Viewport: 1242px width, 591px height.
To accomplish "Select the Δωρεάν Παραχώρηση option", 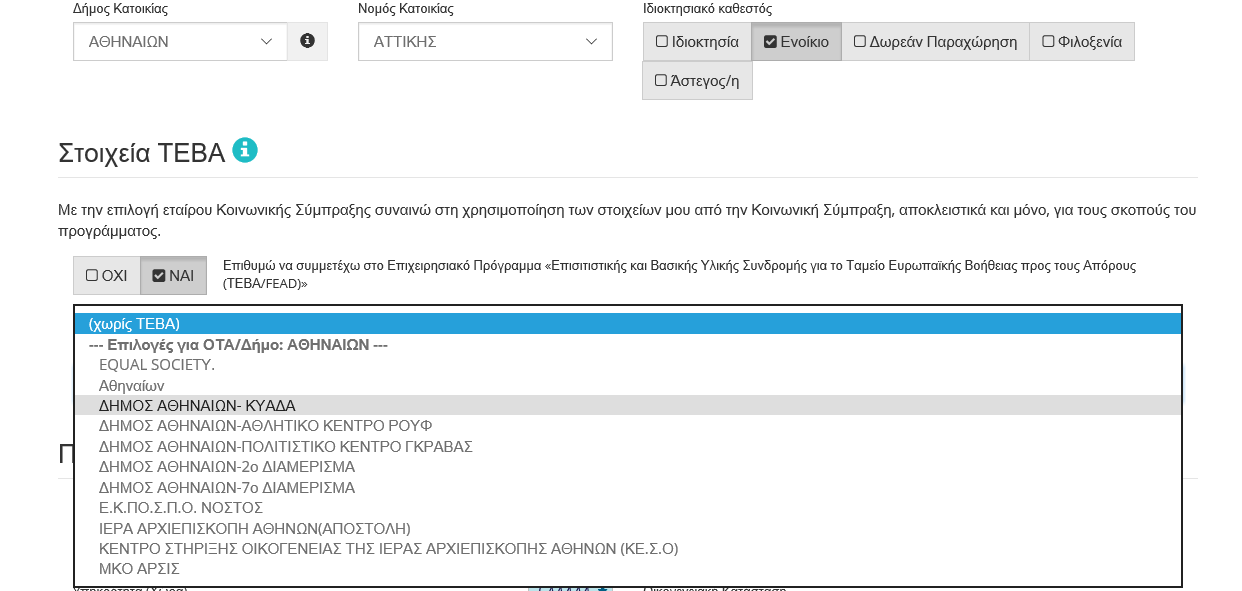I will [935, 42].
